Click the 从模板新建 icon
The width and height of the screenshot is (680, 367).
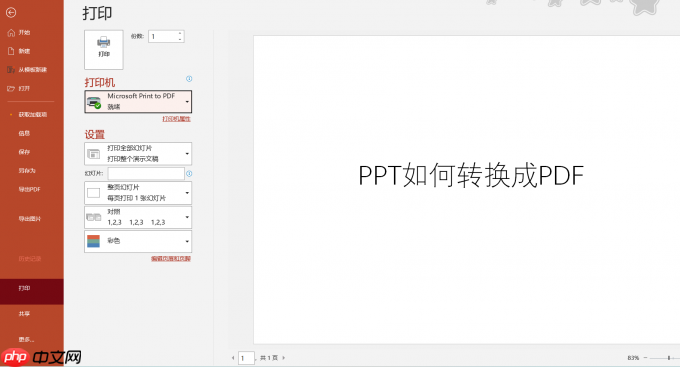click(11, 69)
